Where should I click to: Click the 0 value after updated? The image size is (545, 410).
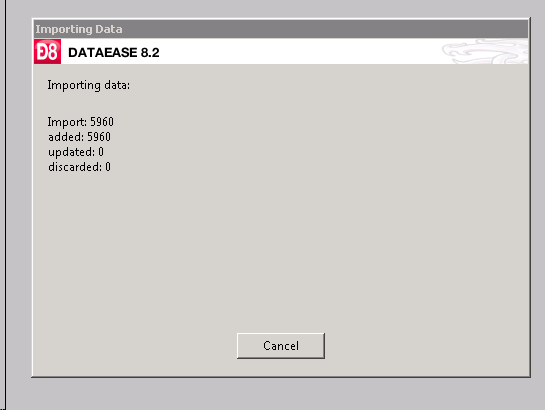(x=101, y=152)
